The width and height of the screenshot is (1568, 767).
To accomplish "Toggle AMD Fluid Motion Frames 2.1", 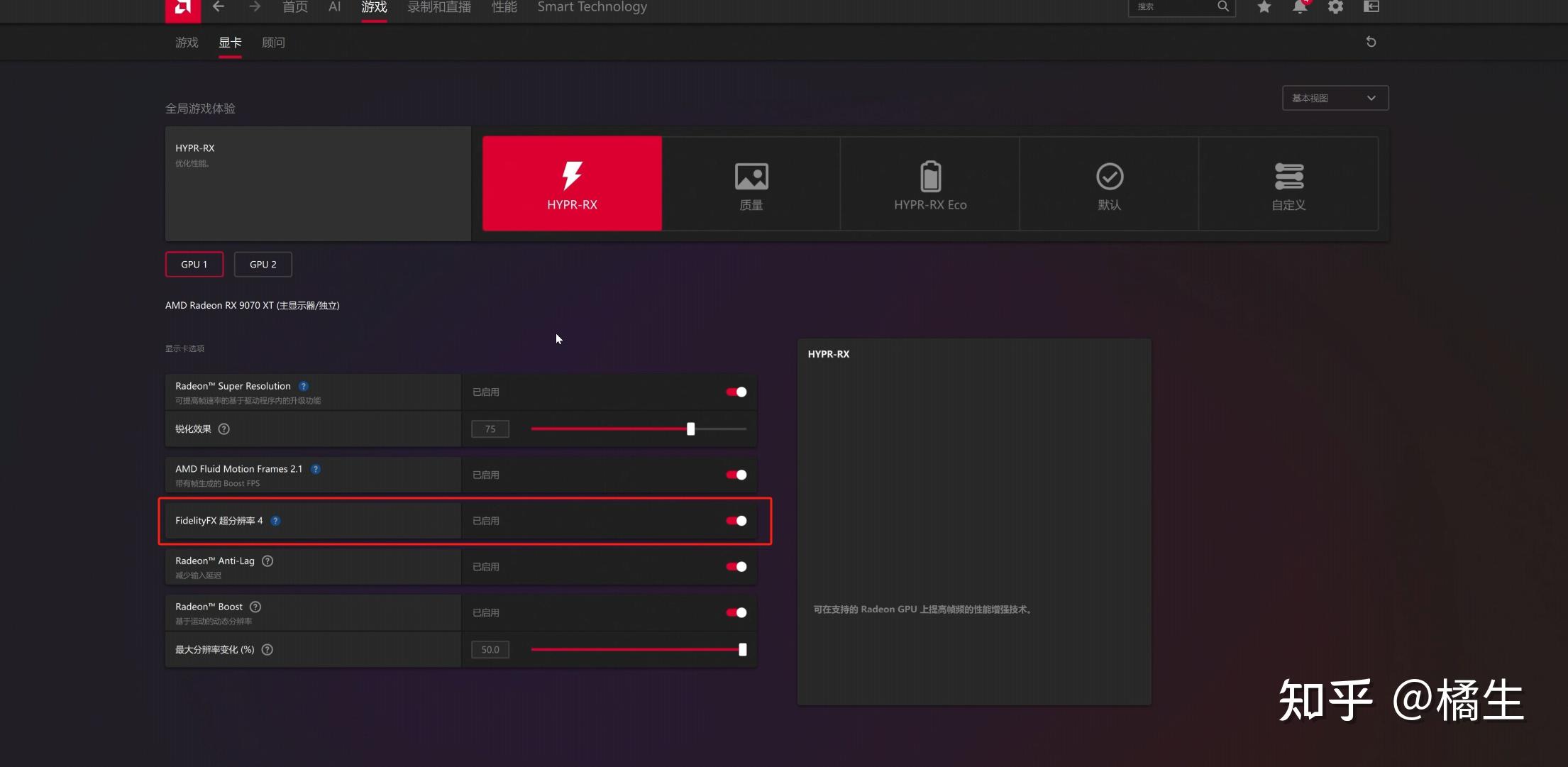I will pyautogui.click(x=736, y=475).
